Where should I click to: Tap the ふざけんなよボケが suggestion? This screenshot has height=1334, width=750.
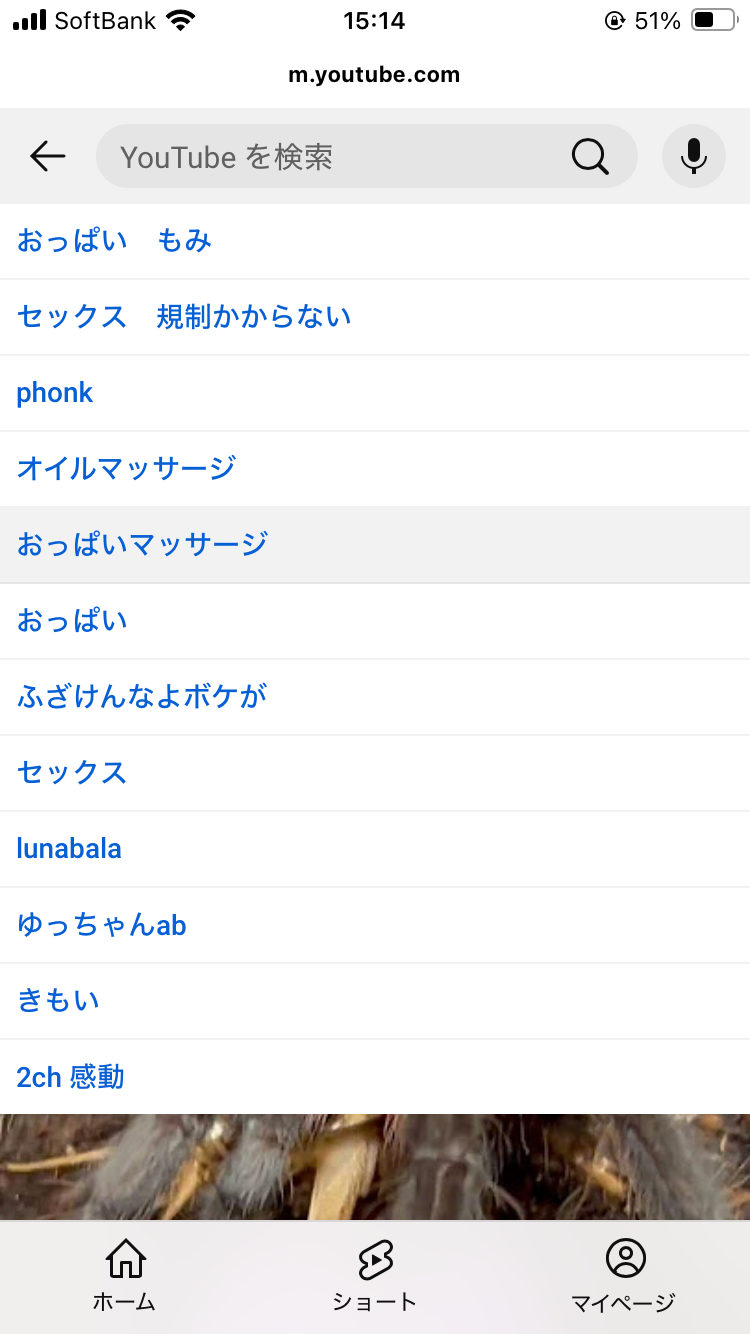click(x=142, y=697)
